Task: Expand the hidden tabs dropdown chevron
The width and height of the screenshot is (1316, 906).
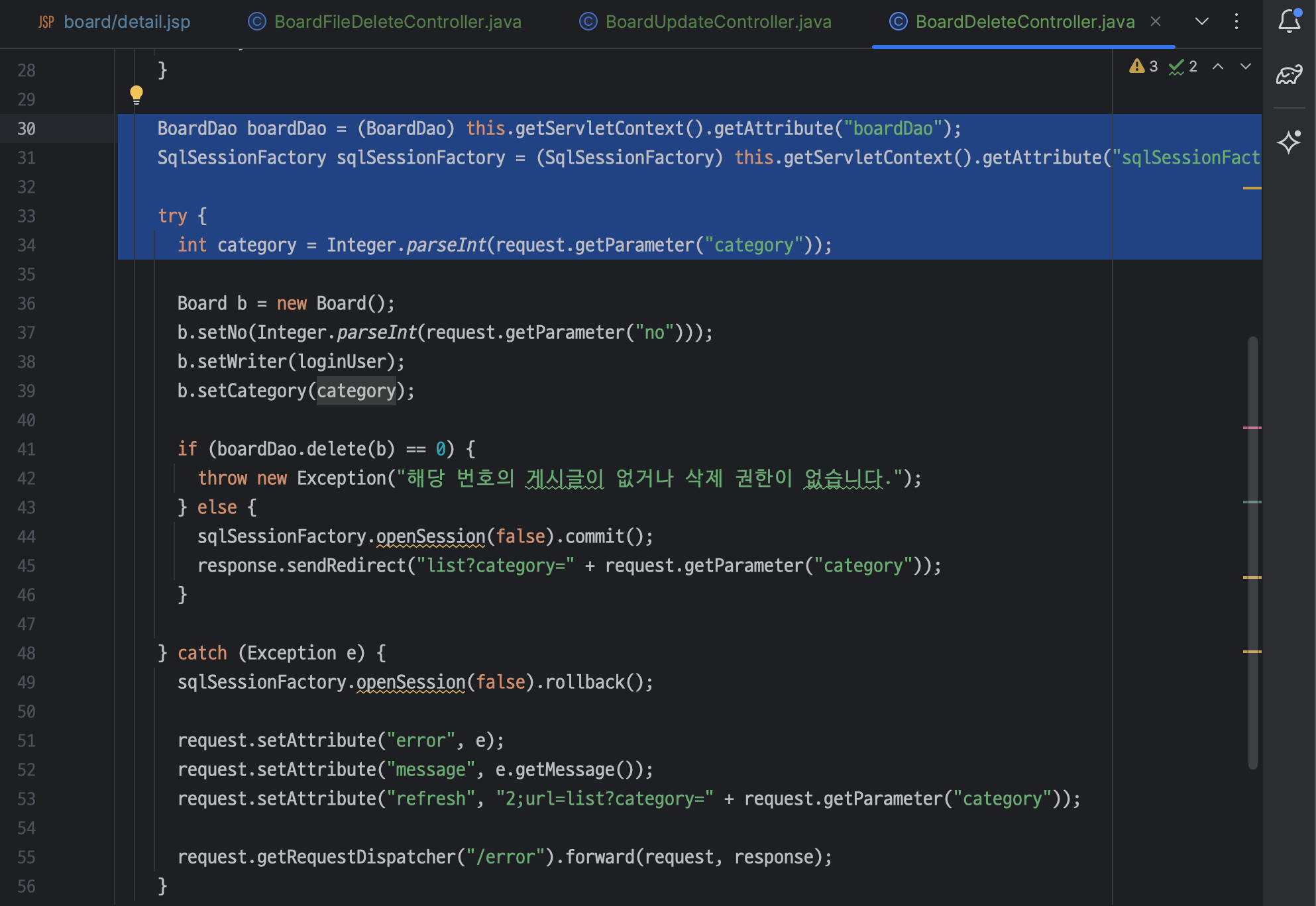Action: click(1202, 21)
